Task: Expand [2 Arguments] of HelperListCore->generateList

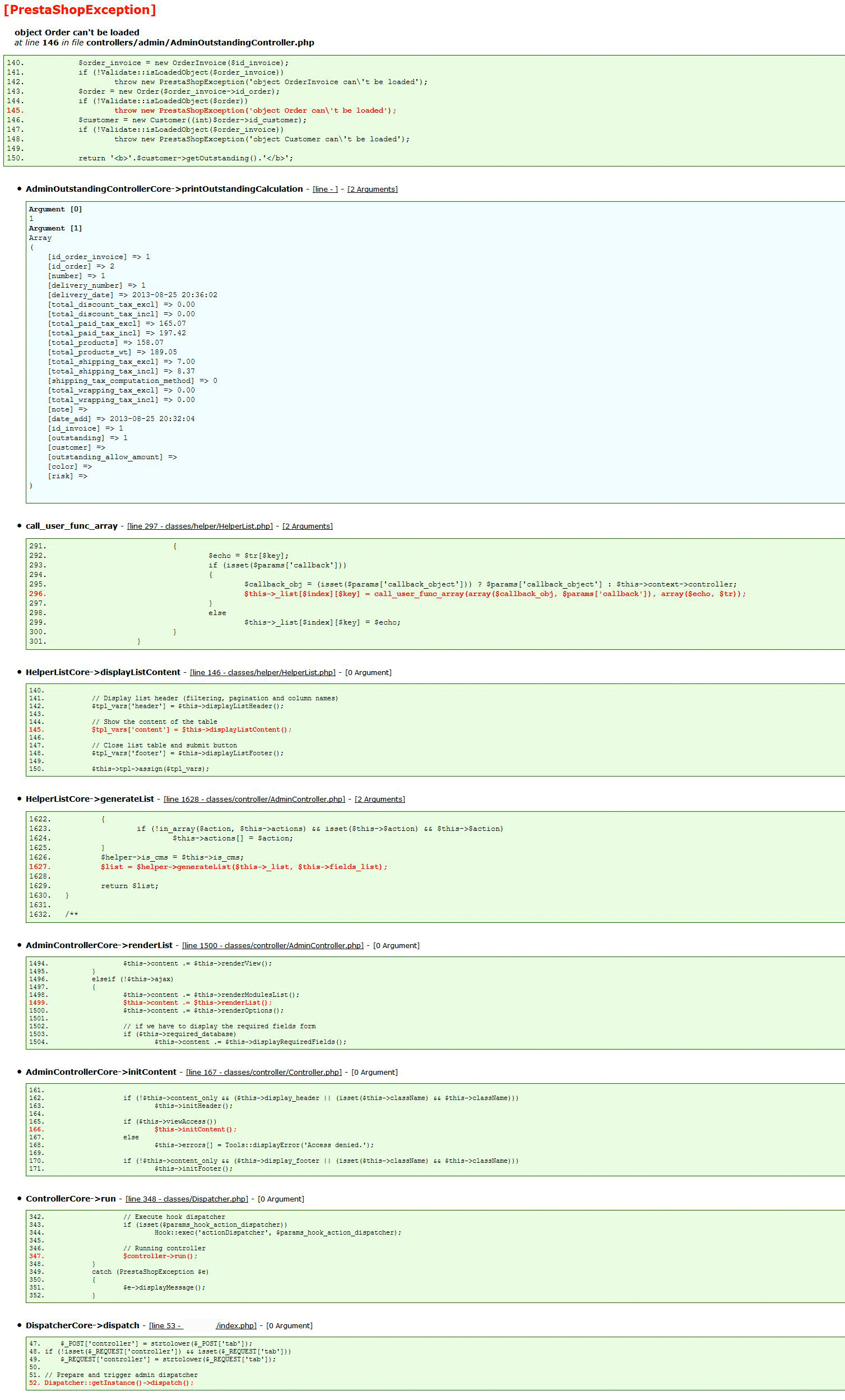Action: pos(380,799)
